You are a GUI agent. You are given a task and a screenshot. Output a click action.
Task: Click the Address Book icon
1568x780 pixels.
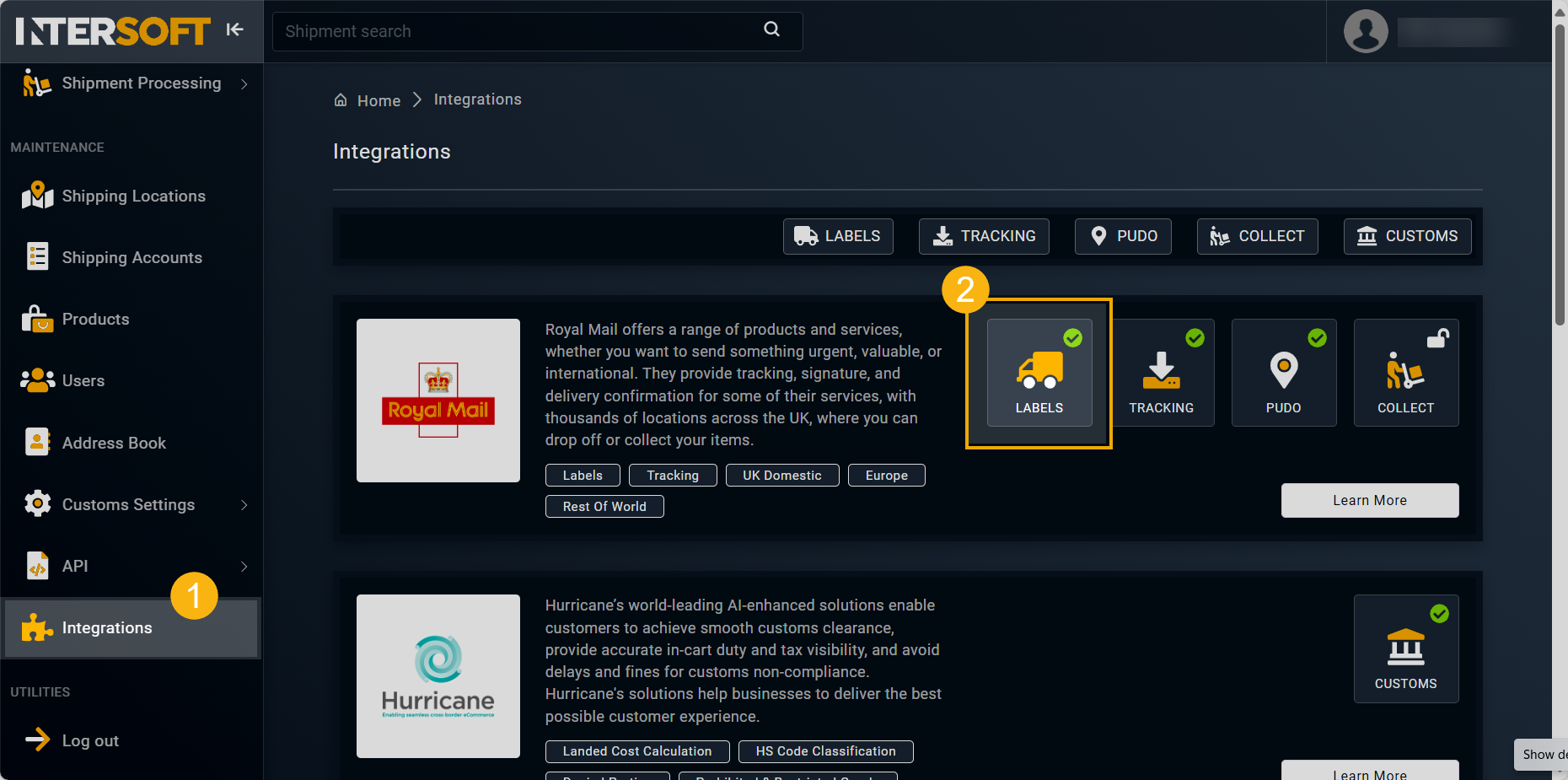(x=37, y=442)
